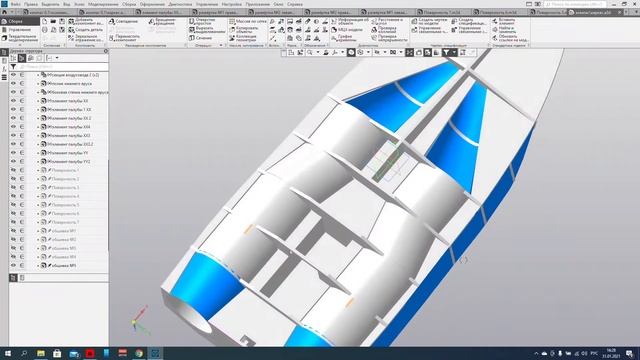This screenshot has height=360, width=640.
Task: Click command search field in title bar
Action: tap(575, 4)
